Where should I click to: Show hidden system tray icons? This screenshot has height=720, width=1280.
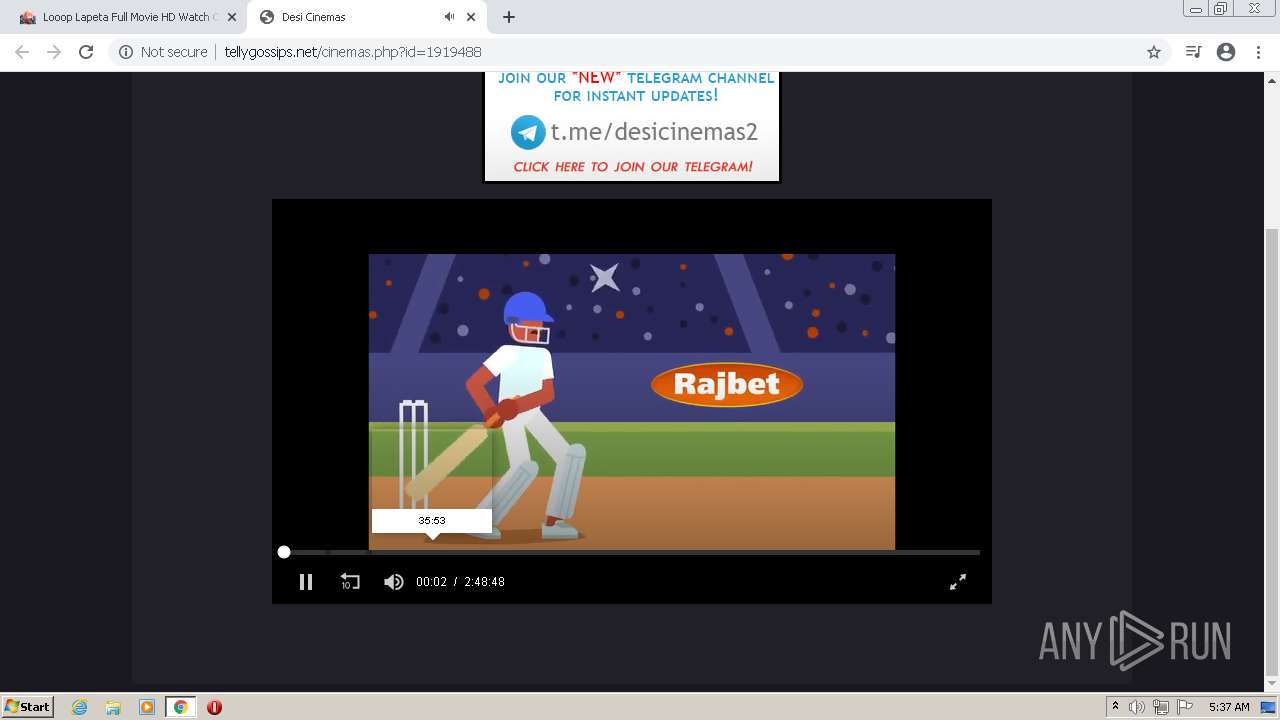1115,707
